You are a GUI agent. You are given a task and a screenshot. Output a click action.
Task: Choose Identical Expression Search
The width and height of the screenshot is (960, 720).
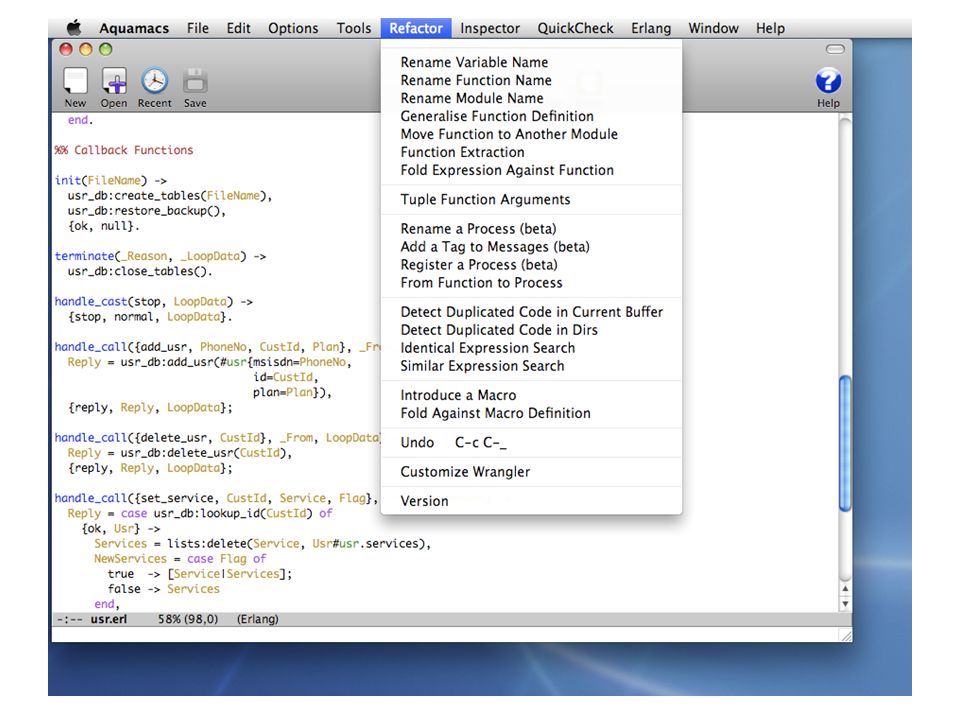point(531,348)
